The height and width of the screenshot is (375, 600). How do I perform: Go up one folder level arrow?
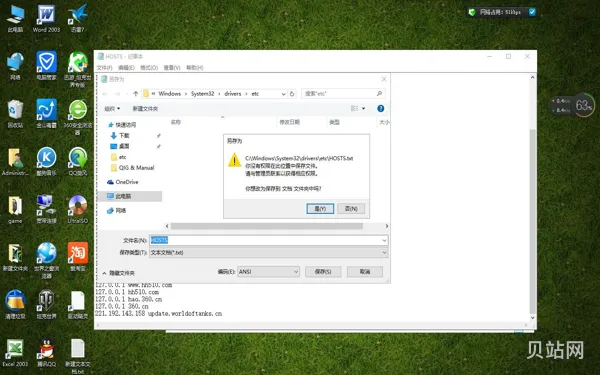[135, 94]
